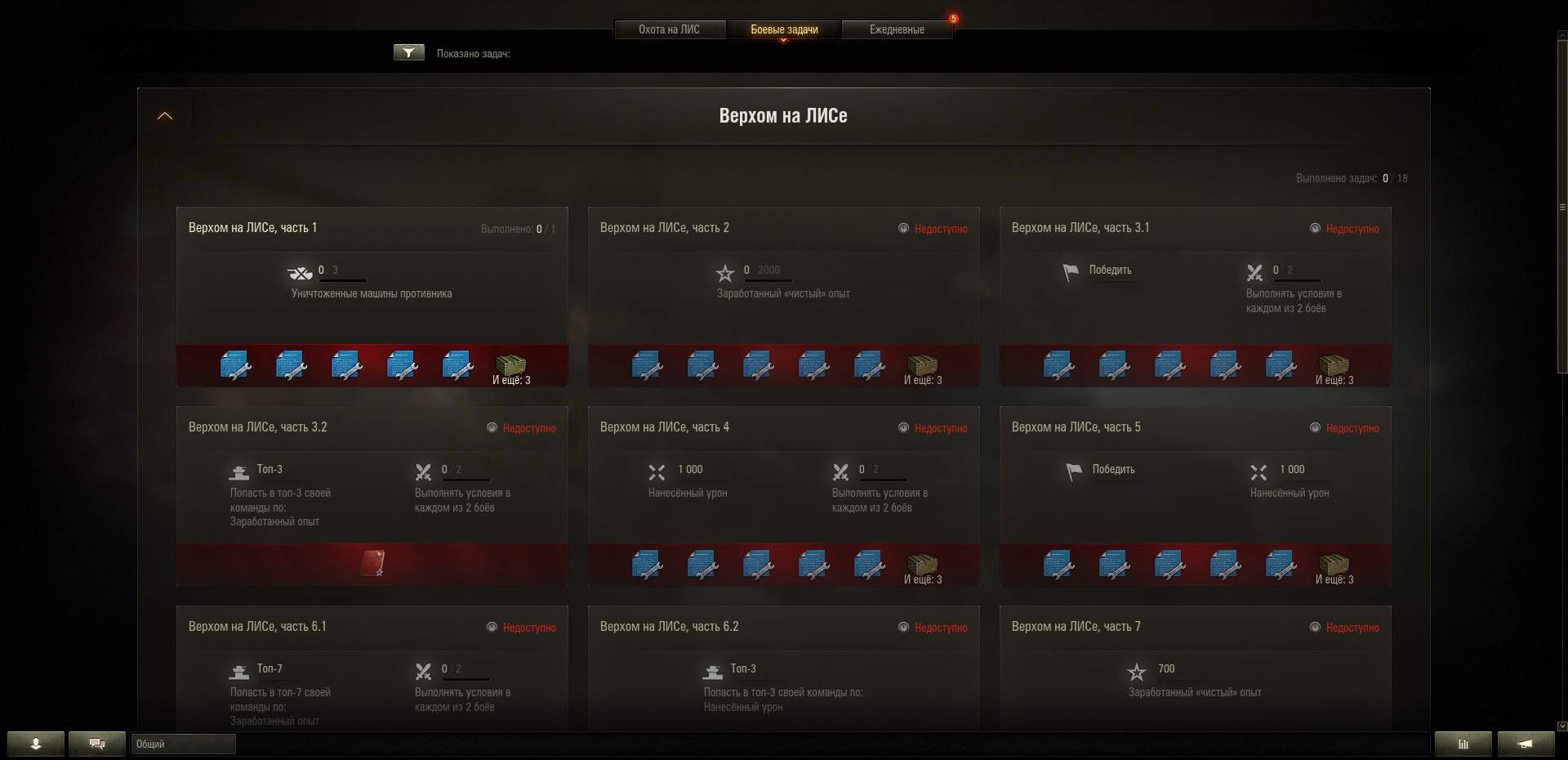
Task: Collapse the Верхом на ЛИСе section
Action: (x=165, y=116)
